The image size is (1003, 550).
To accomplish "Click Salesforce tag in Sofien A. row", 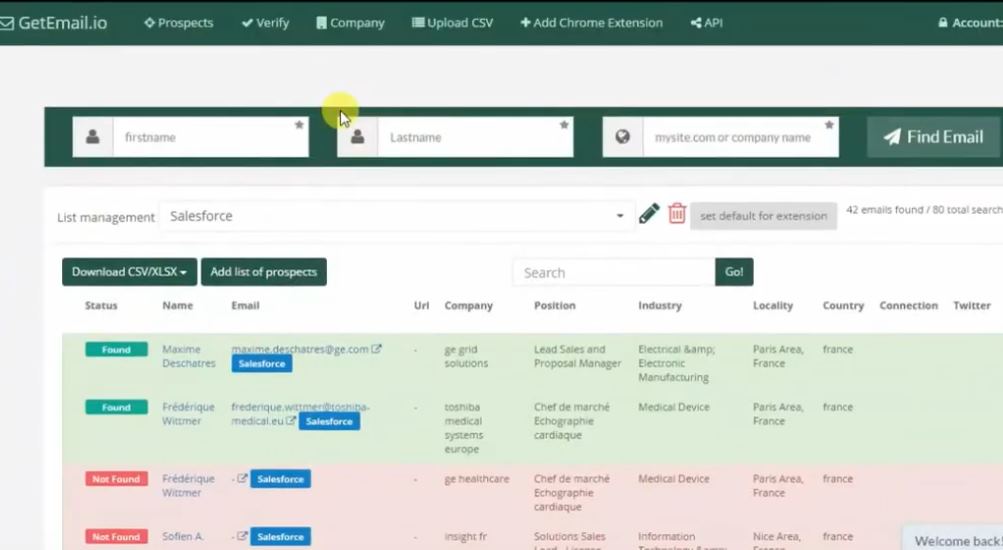I will click(x=281, y=537).
